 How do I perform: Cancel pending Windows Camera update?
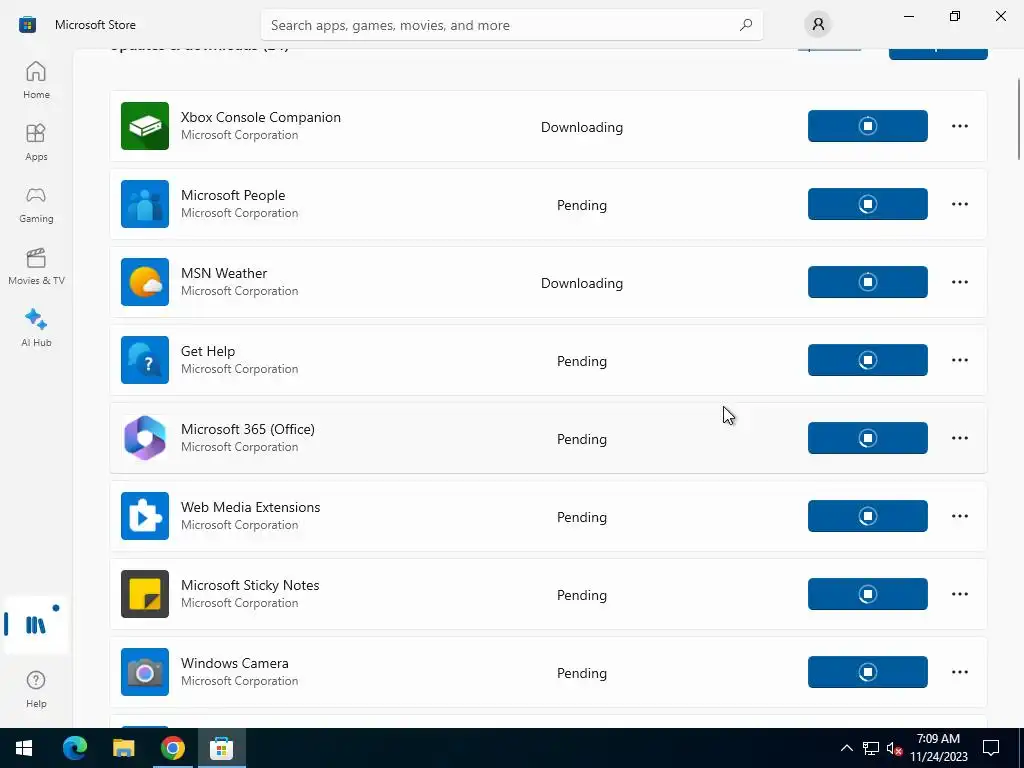[867, 672]
